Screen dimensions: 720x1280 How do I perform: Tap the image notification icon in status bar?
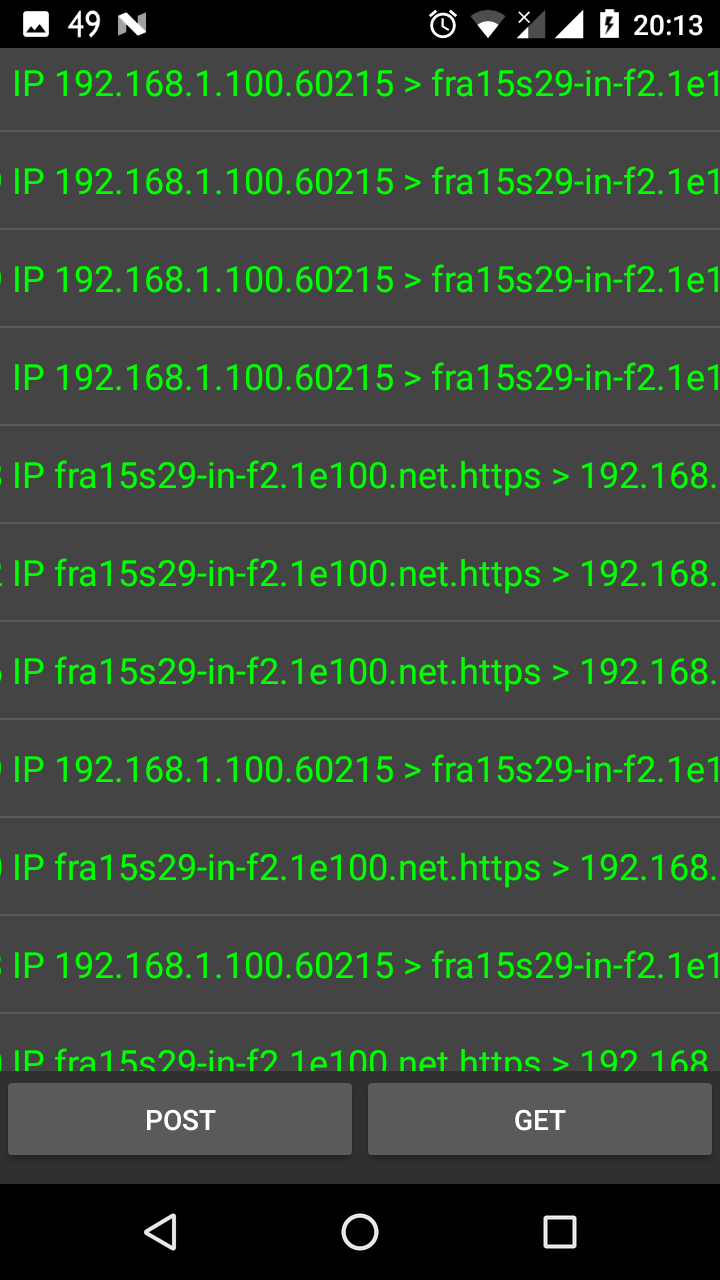36,24
